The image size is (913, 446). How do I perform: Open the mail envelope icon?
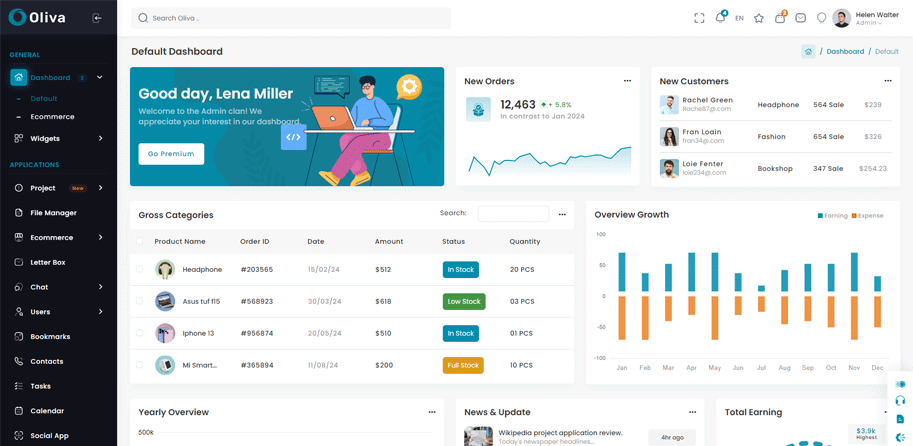[x=801, y=18]
